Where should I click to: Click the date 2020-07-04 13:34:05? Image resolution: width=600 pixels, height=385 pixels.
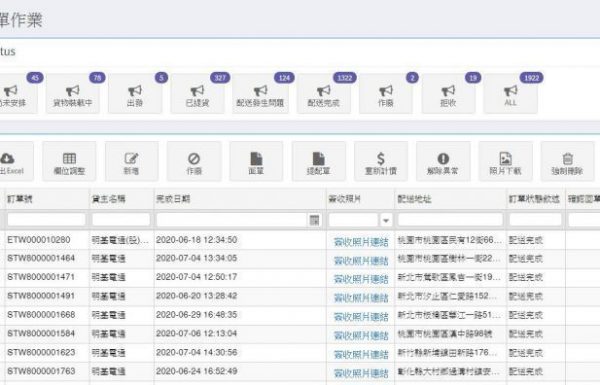(197, 258)
